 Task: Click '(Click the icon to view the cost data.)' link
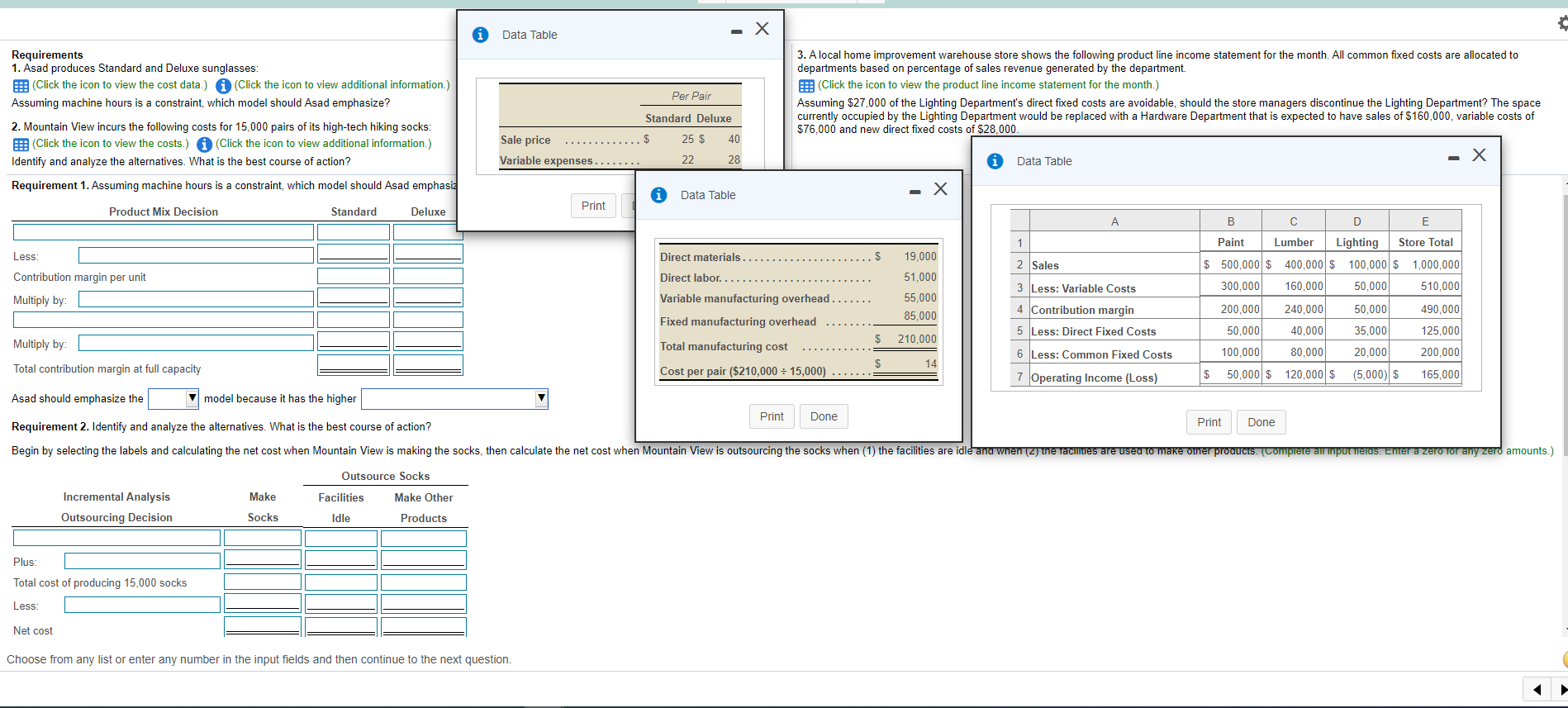point(120,85)
